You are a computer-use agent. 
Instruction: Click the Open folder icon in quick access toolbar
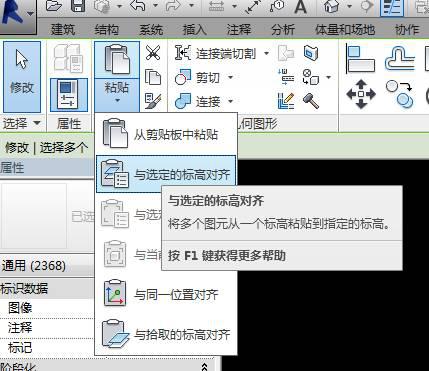[x=54, y=6]
